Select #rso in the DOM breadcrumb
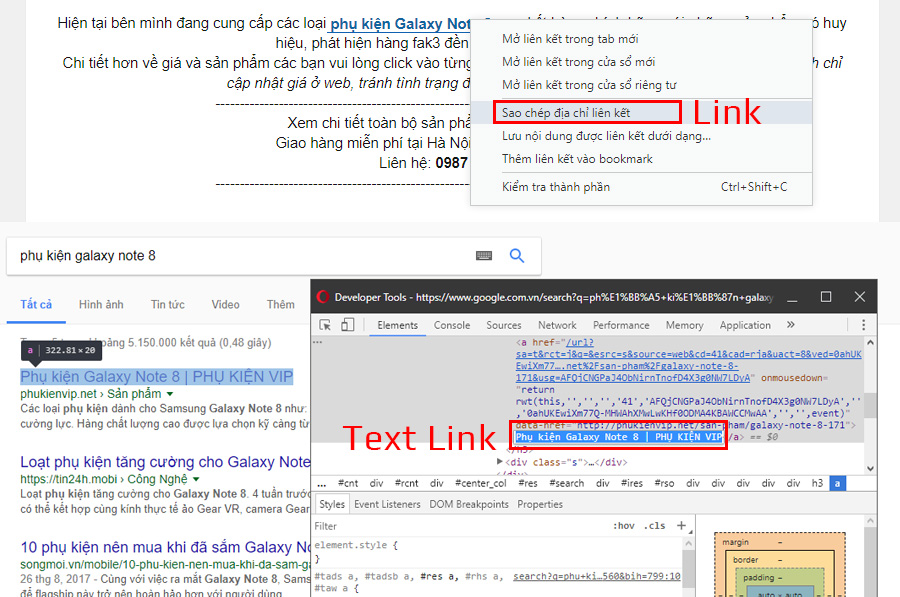This screenshot has width=900, height=597. (x=664, y=483)
